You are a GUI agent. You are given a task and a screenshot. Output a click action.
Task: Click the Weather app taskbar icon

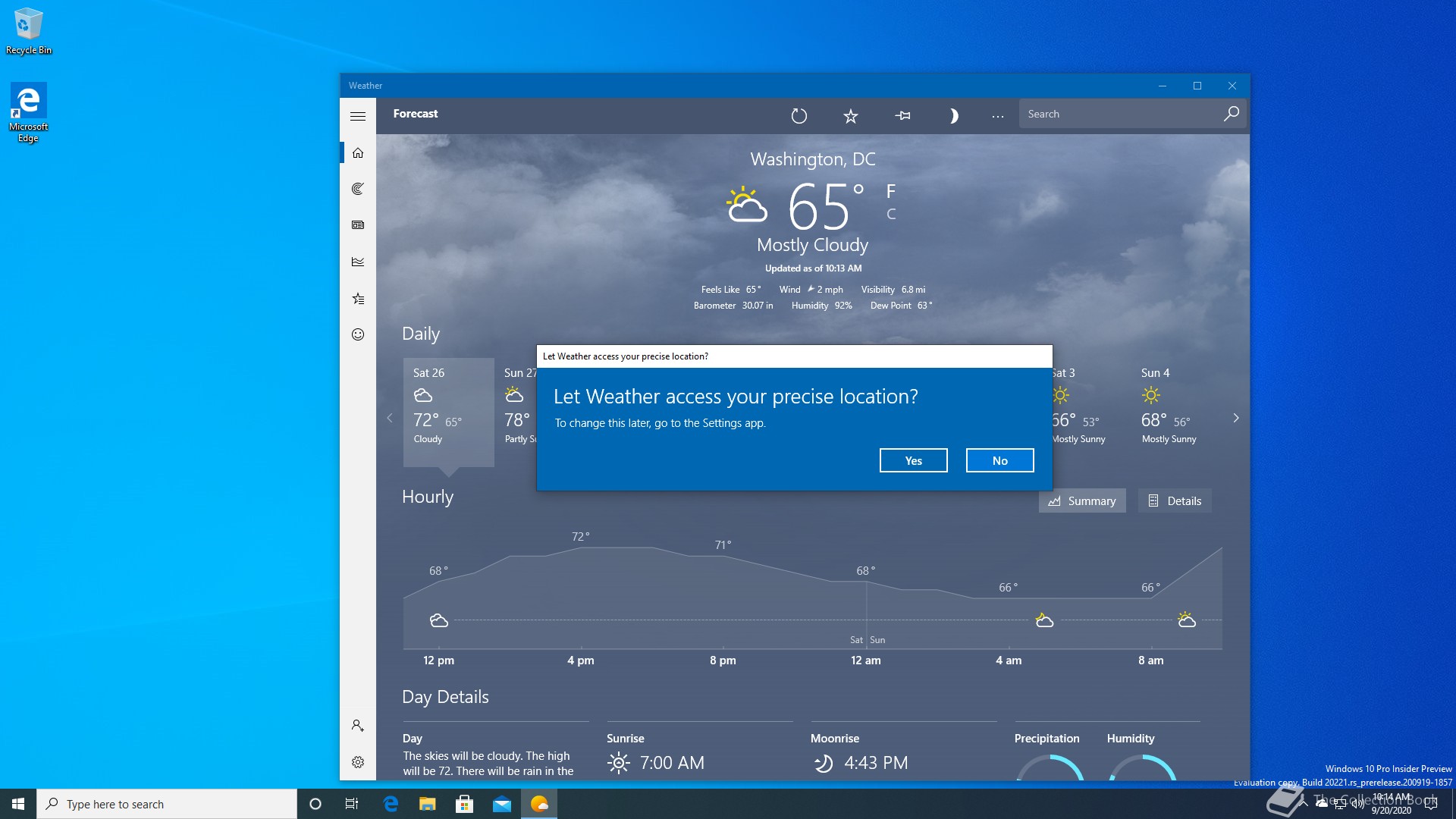pos(539,804)
